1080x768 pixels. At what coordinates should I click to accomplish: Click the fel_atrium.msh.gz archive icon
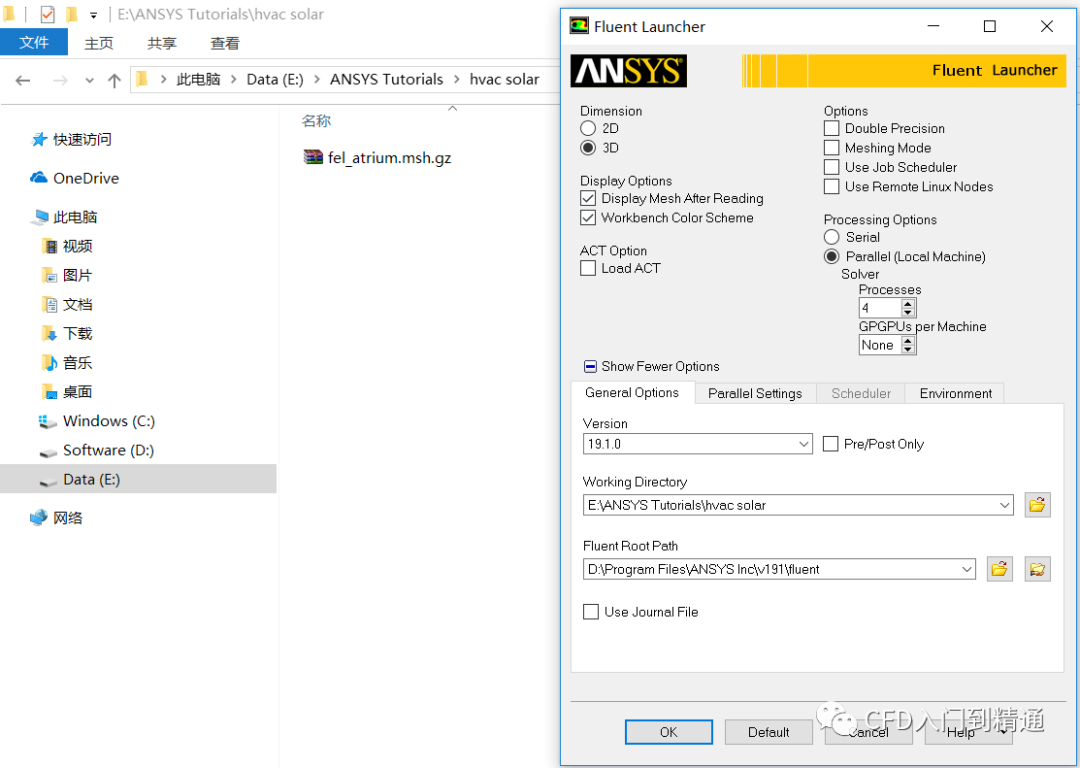point(313,157)
